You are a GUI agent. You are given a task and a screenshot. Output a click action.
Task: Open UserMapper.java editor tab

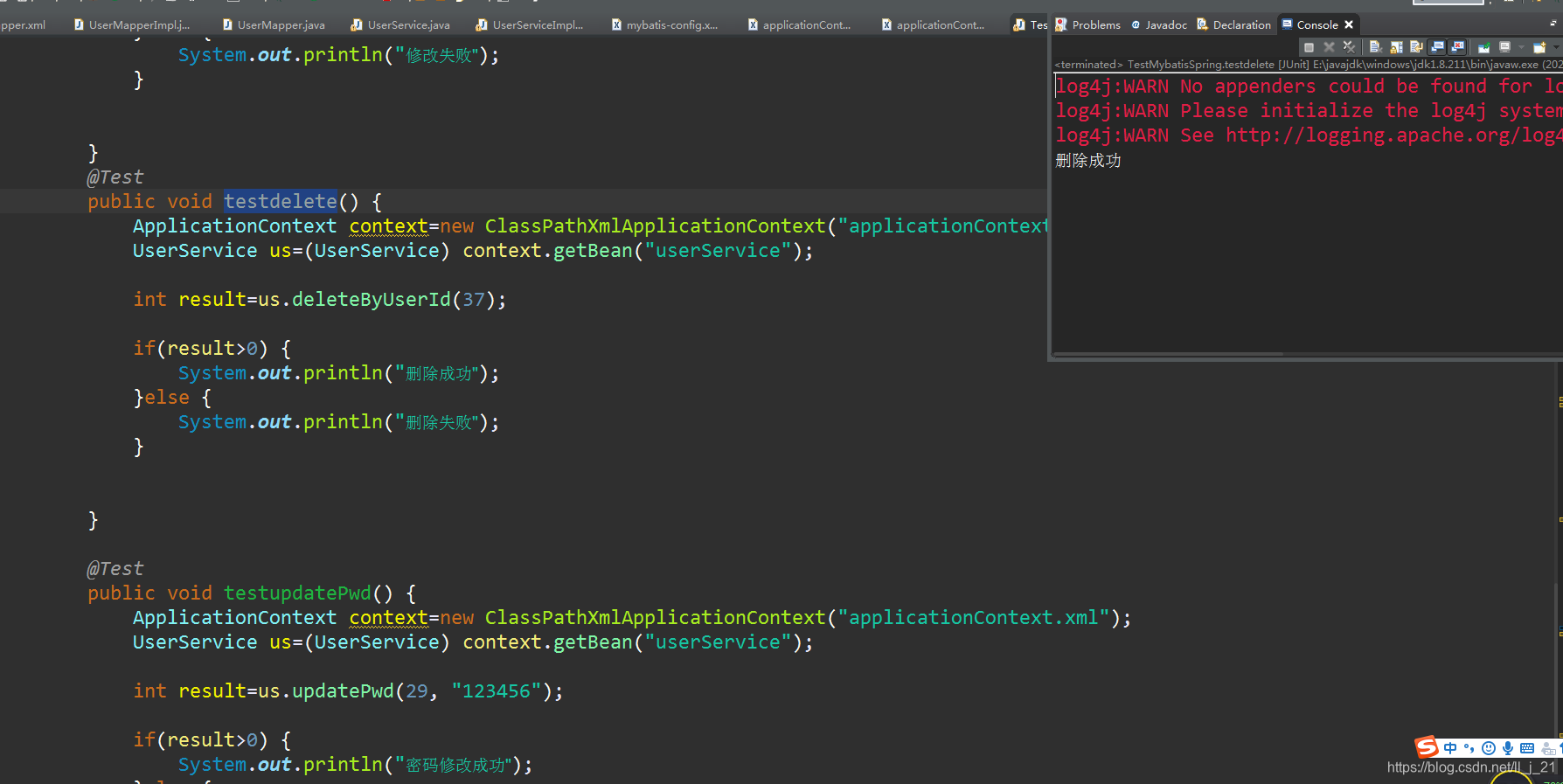274,24
